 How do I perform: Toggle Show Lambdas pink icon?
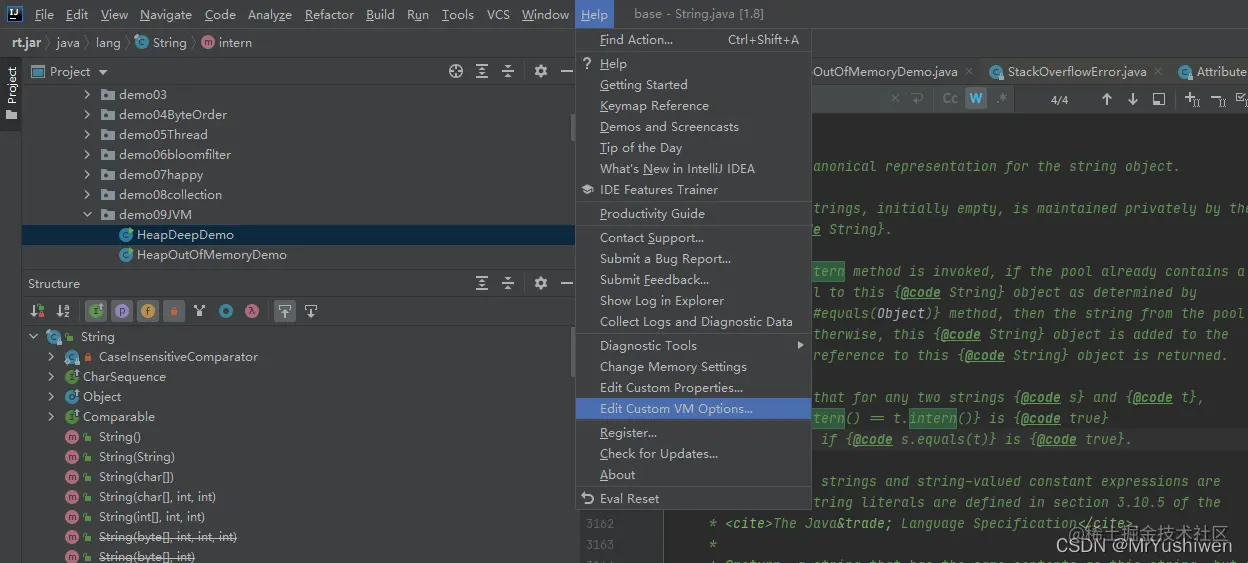pyautogui.click(x=252, y=311)
